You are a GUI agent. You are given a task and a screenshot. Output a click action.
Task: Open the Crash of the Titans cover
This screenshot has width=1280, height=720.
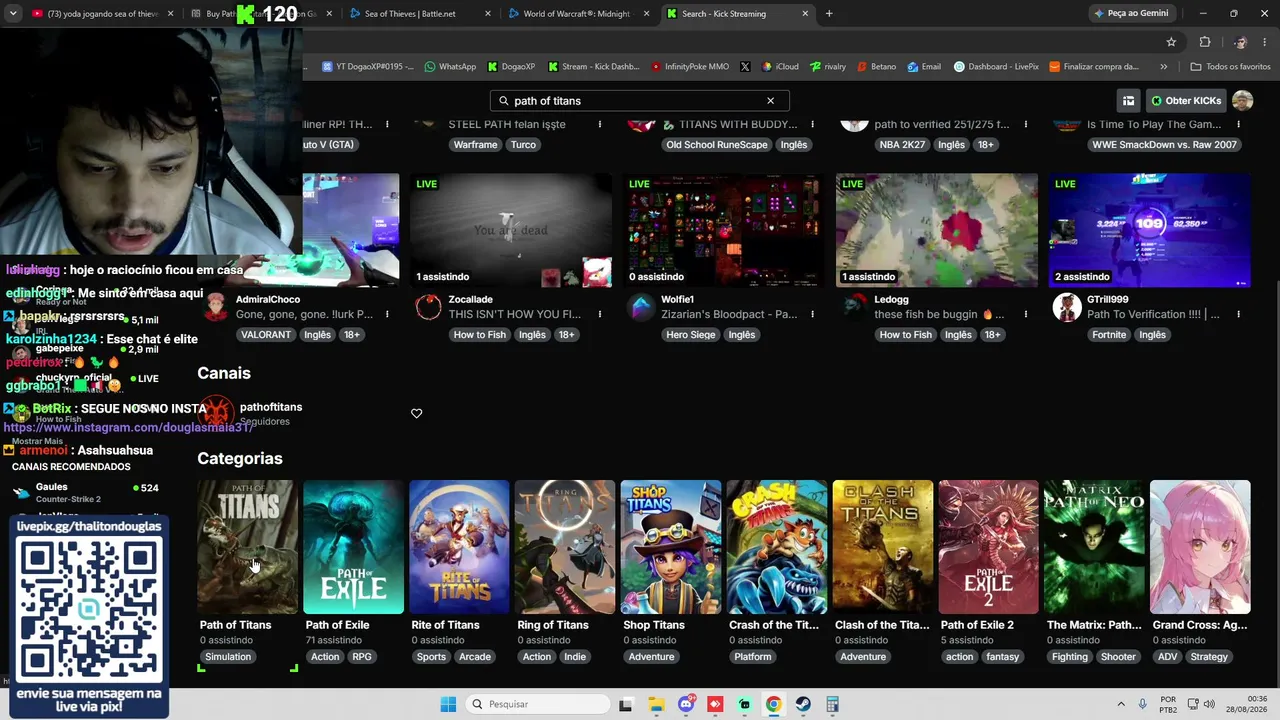[x=777, y=547]
